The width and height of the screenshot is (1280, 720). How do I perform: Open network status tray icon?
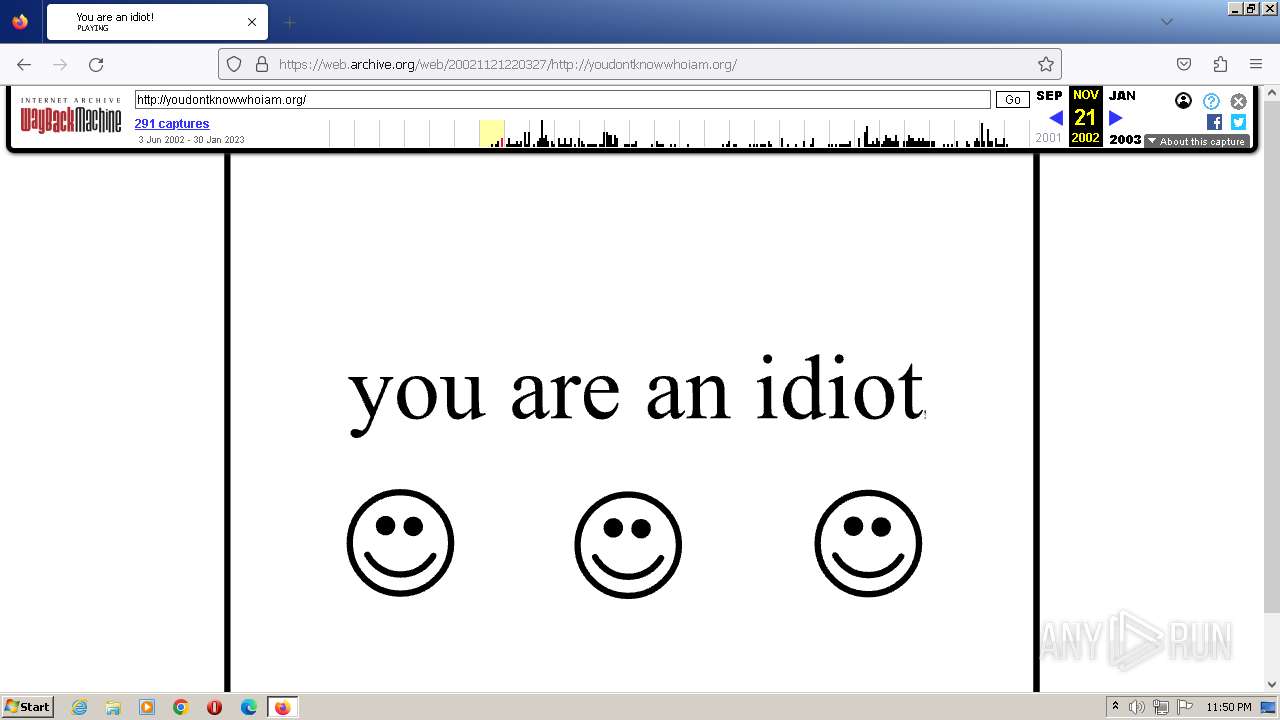coord(1161,707)
